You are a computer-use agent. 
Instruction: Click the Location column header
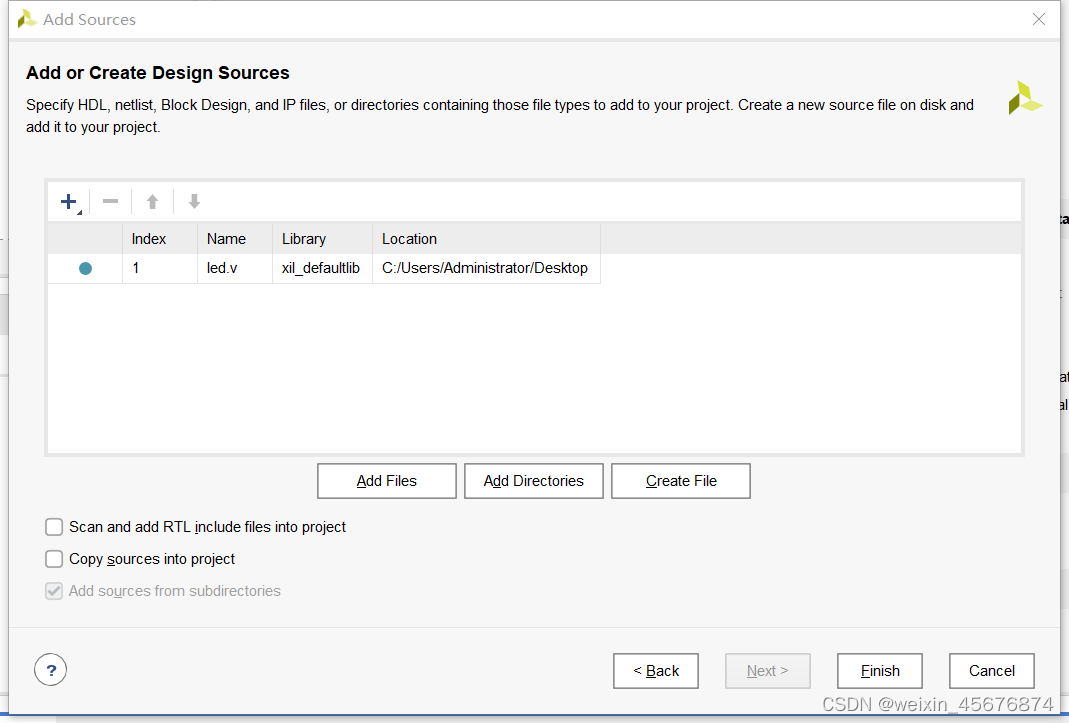(487, 239)
